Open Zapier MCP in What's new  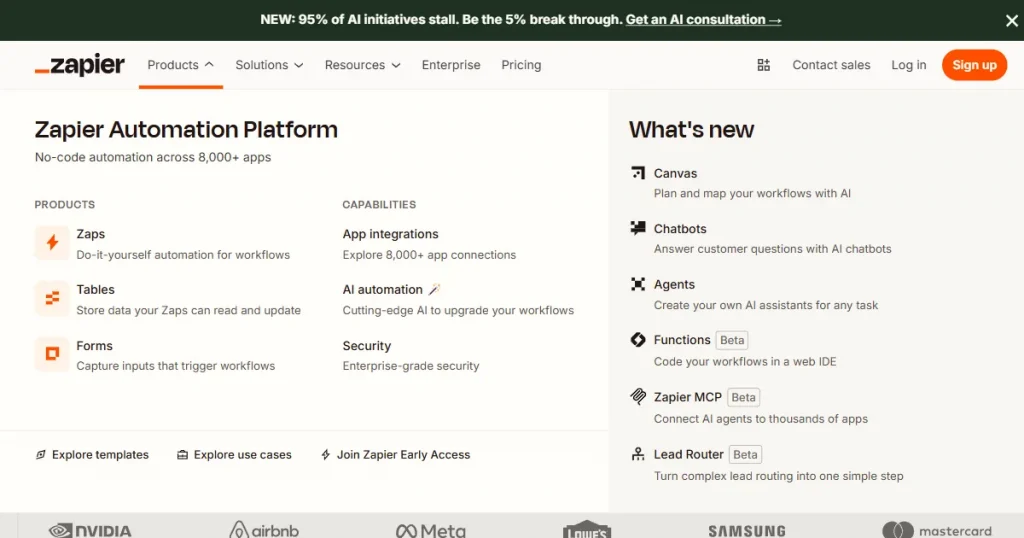(x=688, y=397)
